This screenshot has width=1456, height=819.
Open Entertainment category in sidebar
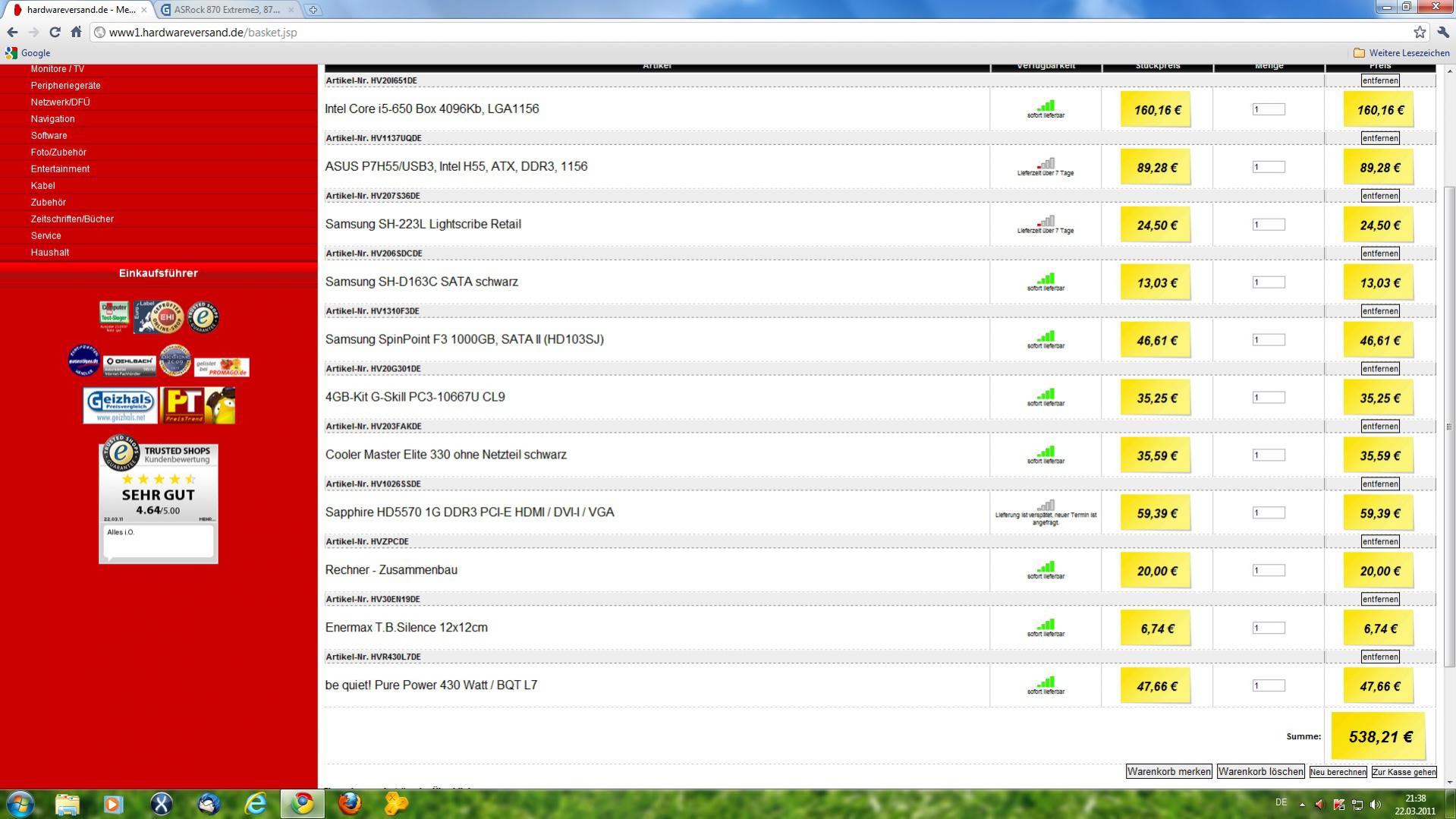click(60, 169)
